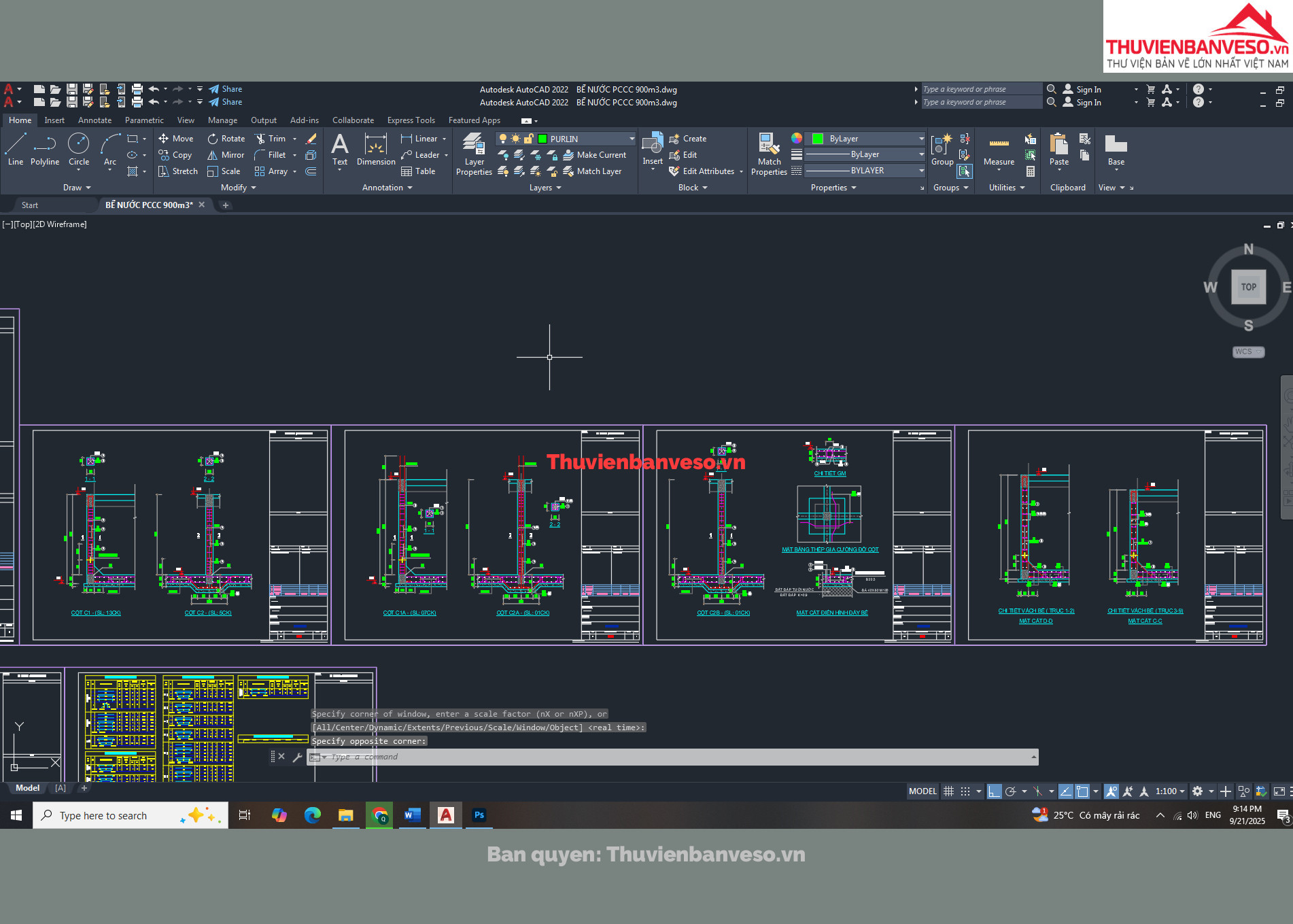1293x924 pixels.
Task: Click the Match Properties tool
Action: pos(769,154)
